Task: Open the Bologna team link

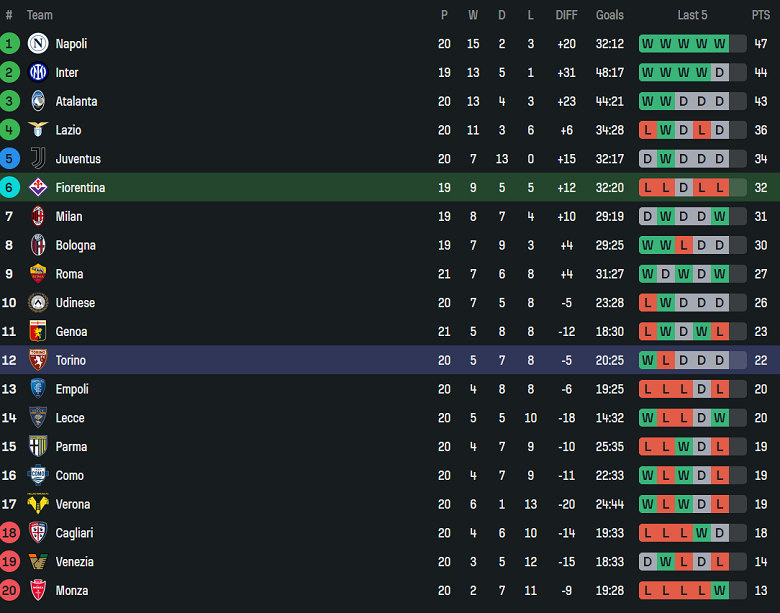Action: 75,245
